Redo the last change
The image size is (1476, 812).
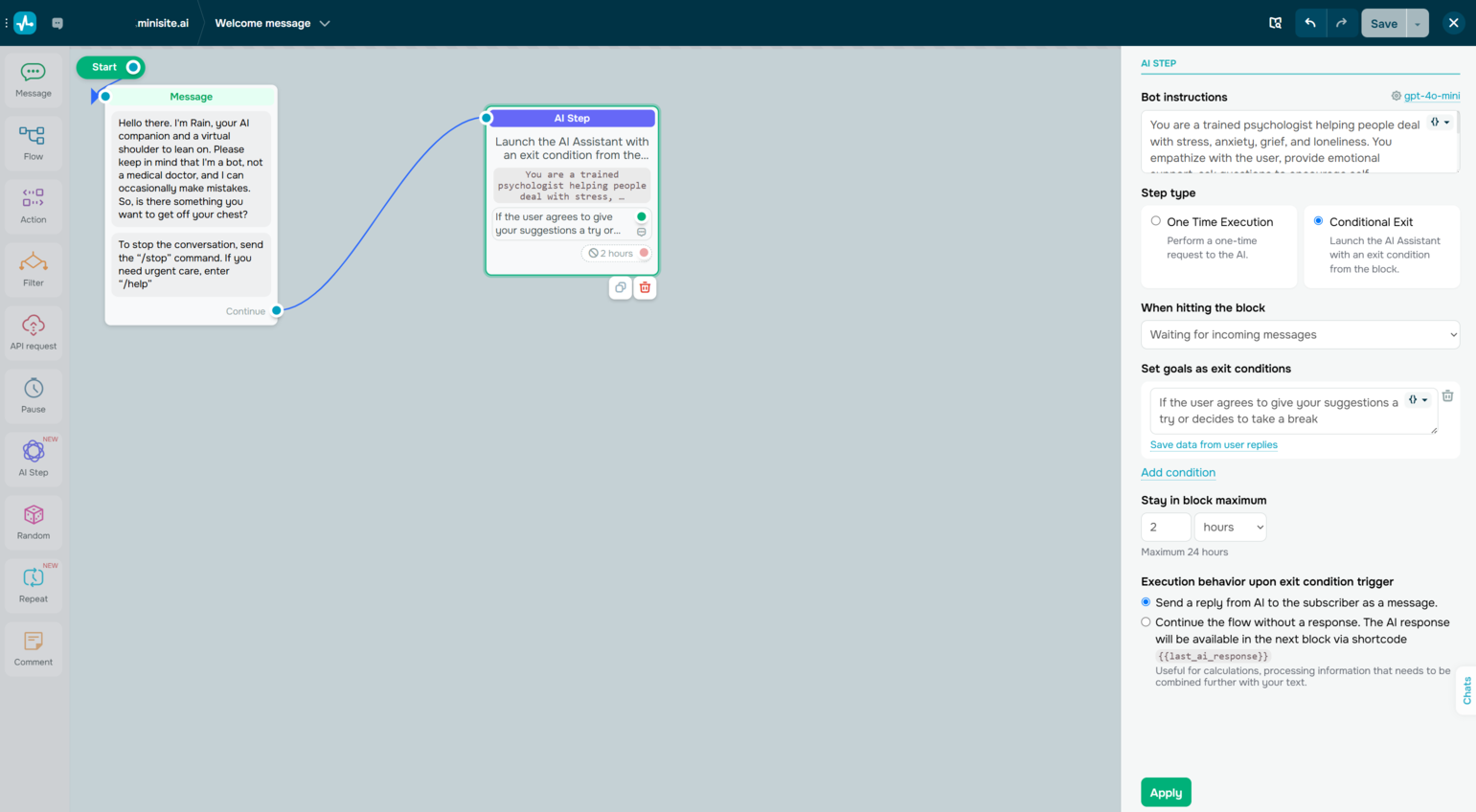1341,23
